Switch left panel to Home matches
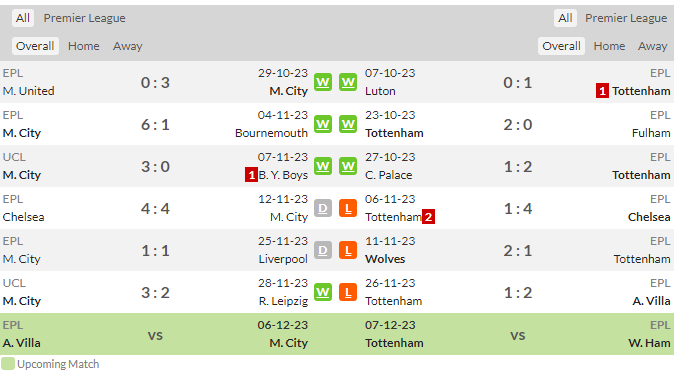The height and width of the screenshot is (382, 675). click(x=84, y=46)
